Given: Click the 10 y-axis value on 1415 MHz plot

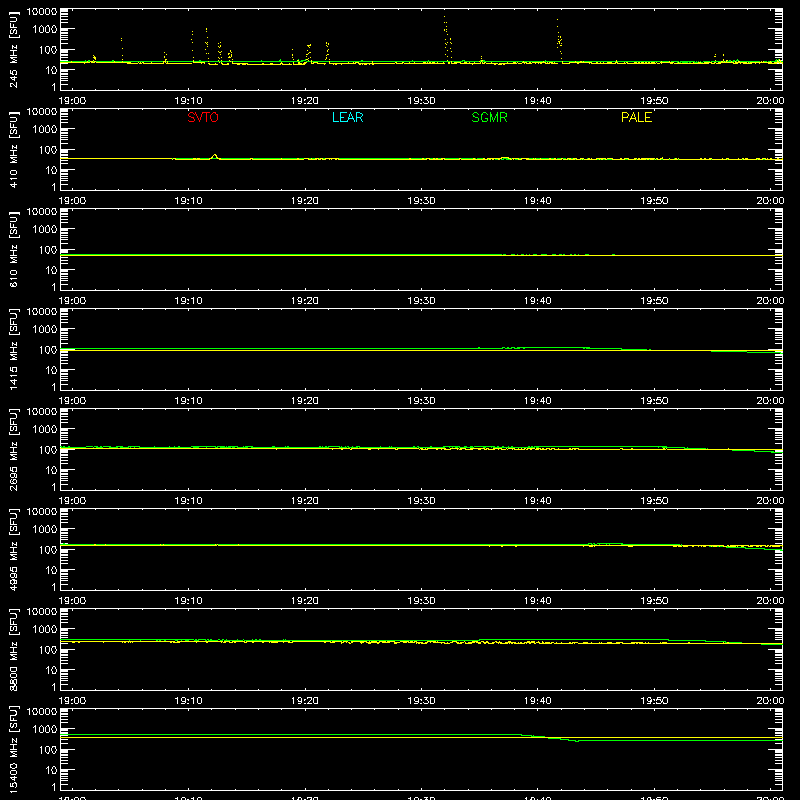Looking at the screenshot, I should (x=51, y=370).
